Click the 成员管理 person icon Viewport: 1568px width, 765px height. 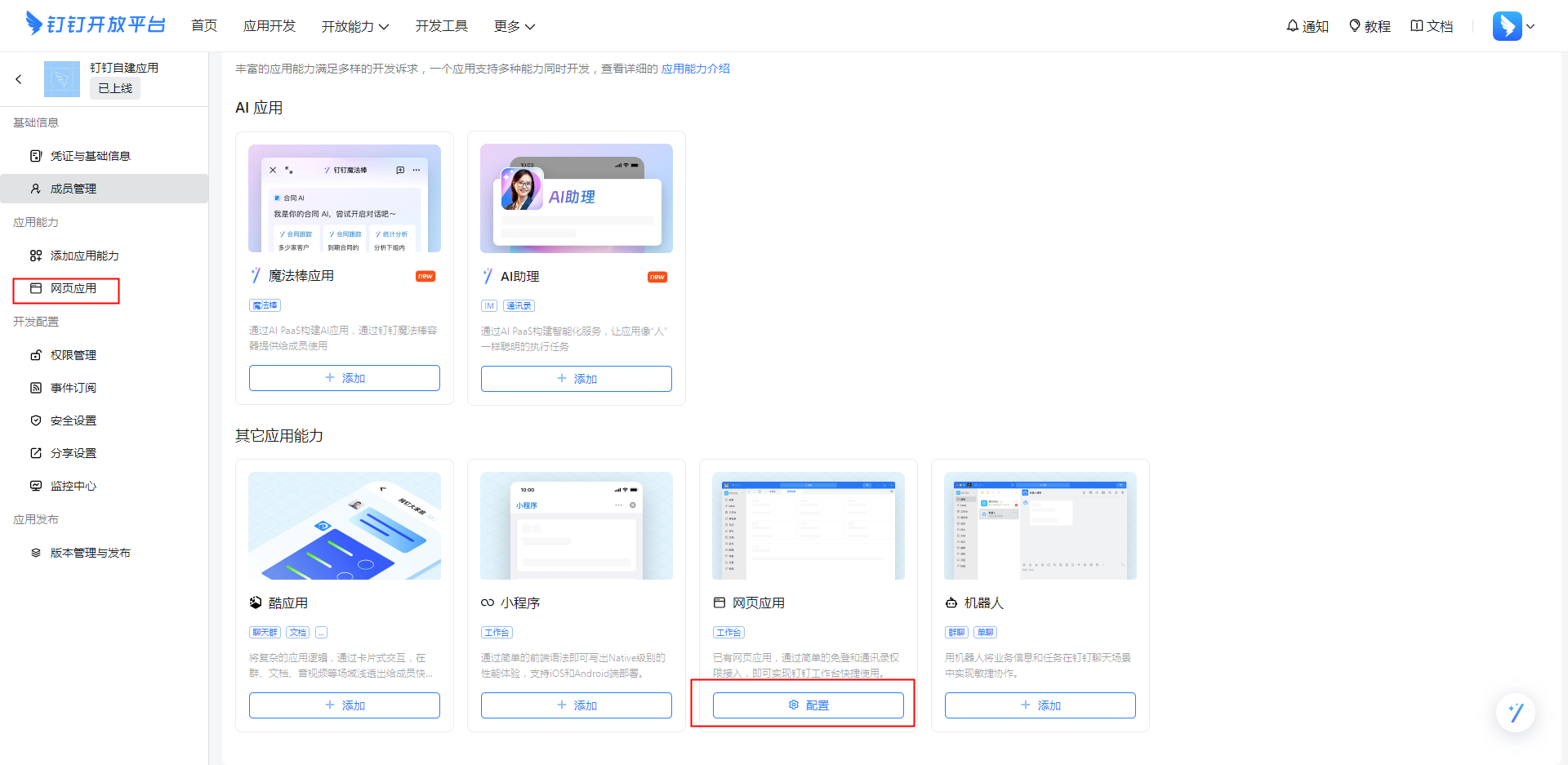coord(36,189)
